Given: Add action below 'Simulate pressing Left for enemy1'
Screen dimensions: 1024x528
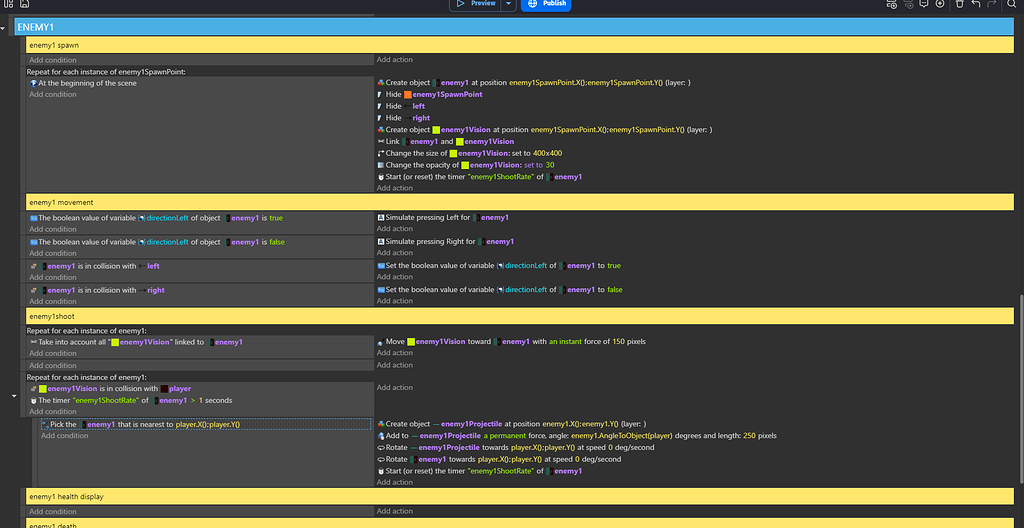Looking at the screenshot, I should tap(394, 229).
